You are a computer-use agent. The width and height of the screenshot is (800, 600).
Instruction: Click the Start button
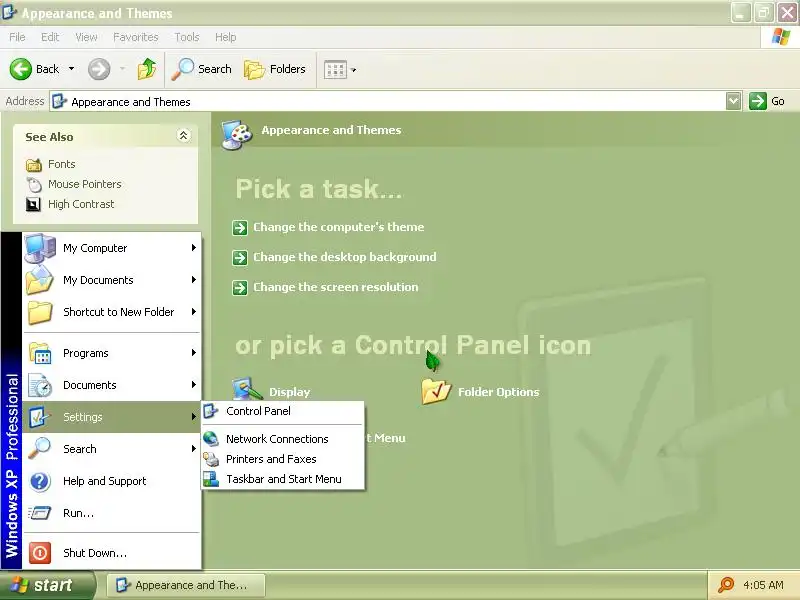click(47, 585)
